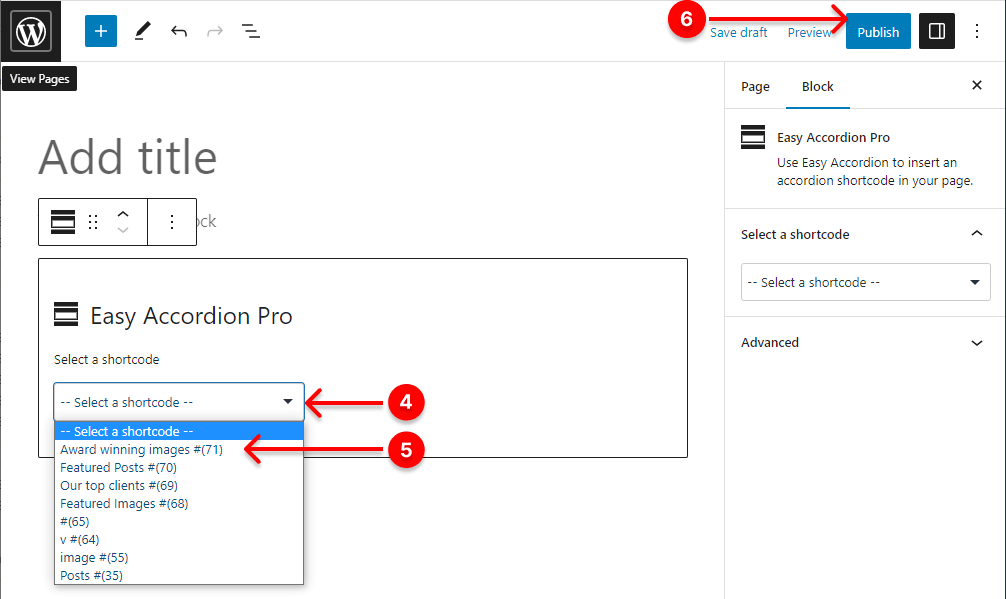Click the WordPress logo to view pages
1006x599 pixels.
pos(31,31)
